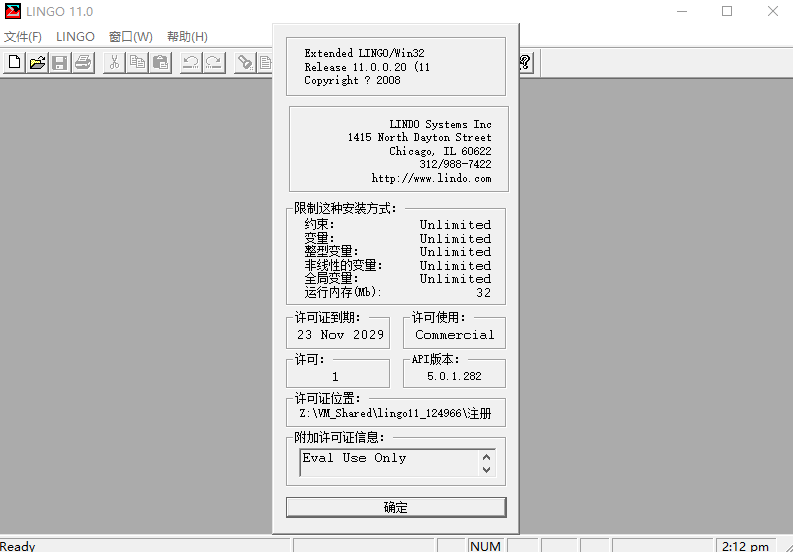Click the LINDO Systems Inc text
Viewport: 793px width, 552px height.
(440, 124)
